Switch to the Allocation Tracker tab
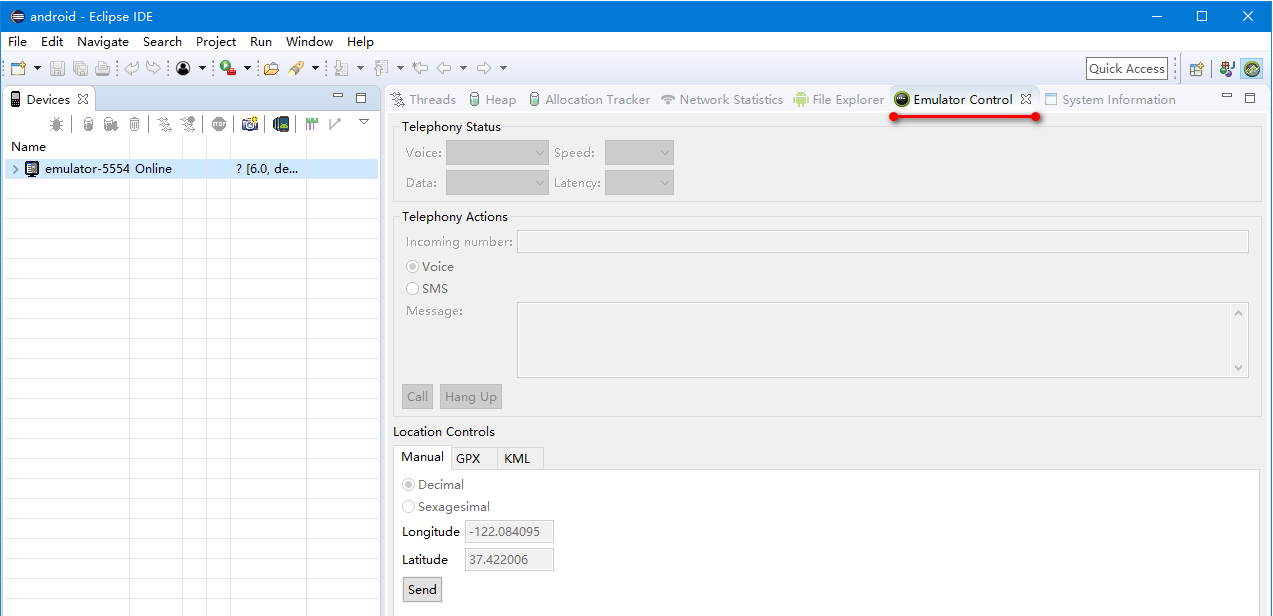 589,100
